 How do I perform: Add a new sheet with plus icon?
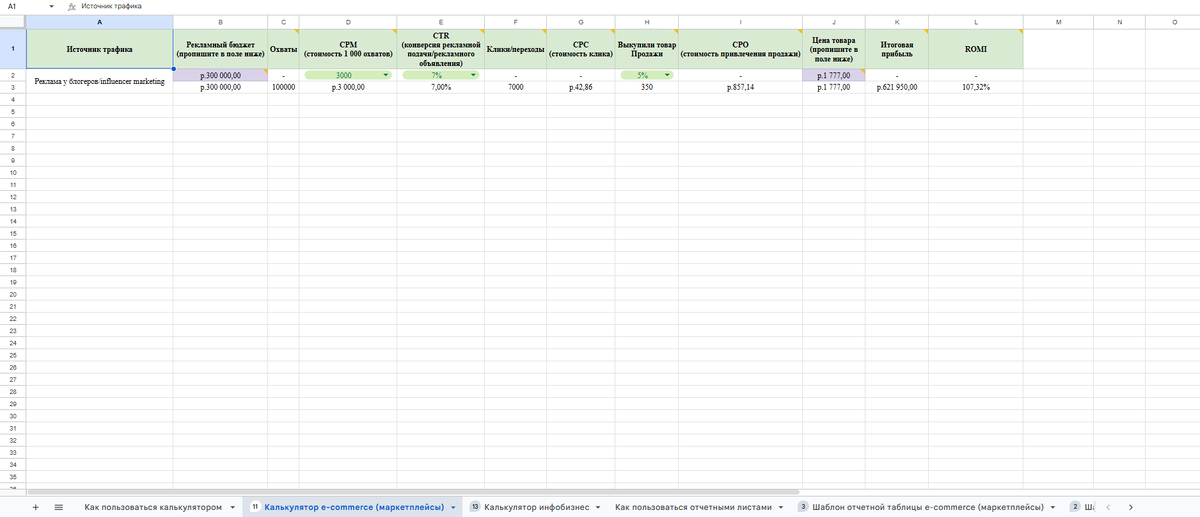tap(35, 507)
